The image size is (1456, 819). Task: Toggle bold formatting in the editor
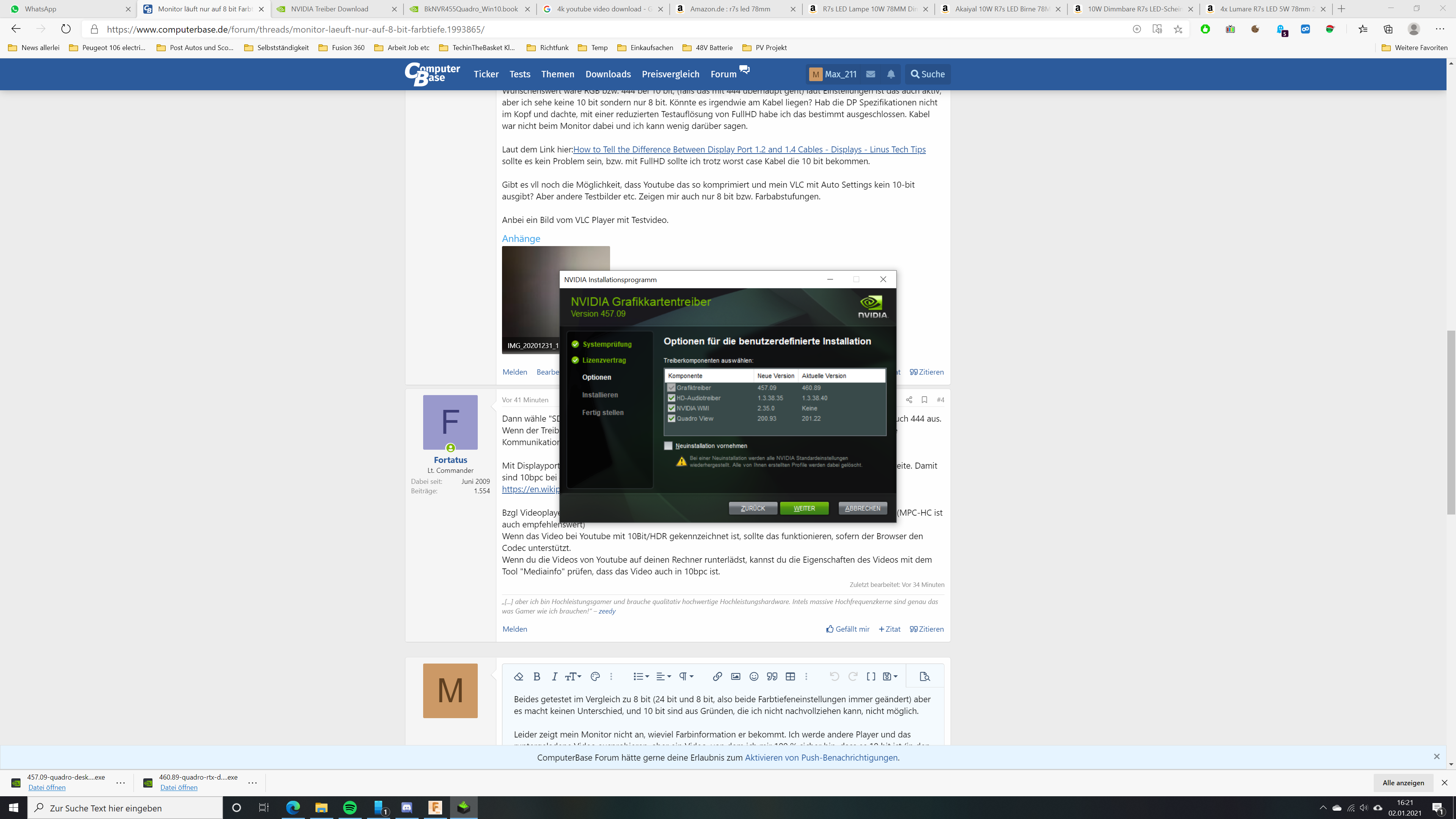point(537,676)
